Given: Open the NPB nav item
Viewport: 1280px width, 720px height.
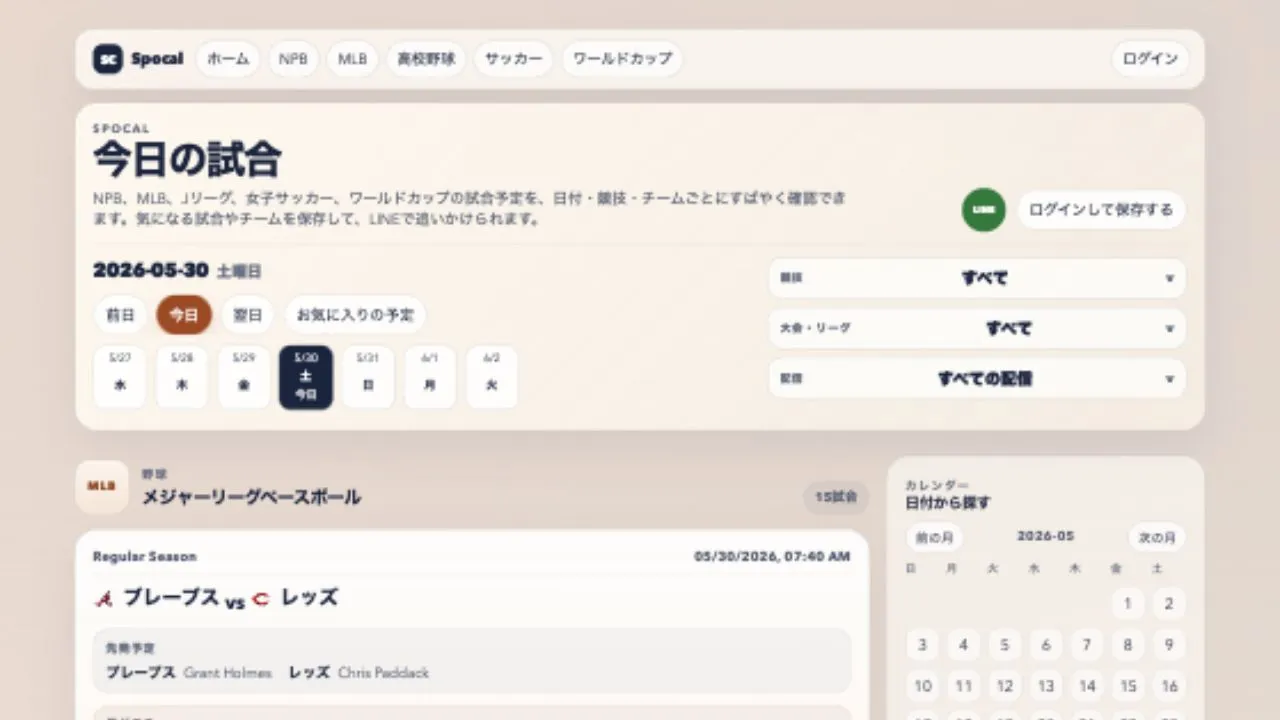Looking at the screenshot, I should tap(293, 59).
